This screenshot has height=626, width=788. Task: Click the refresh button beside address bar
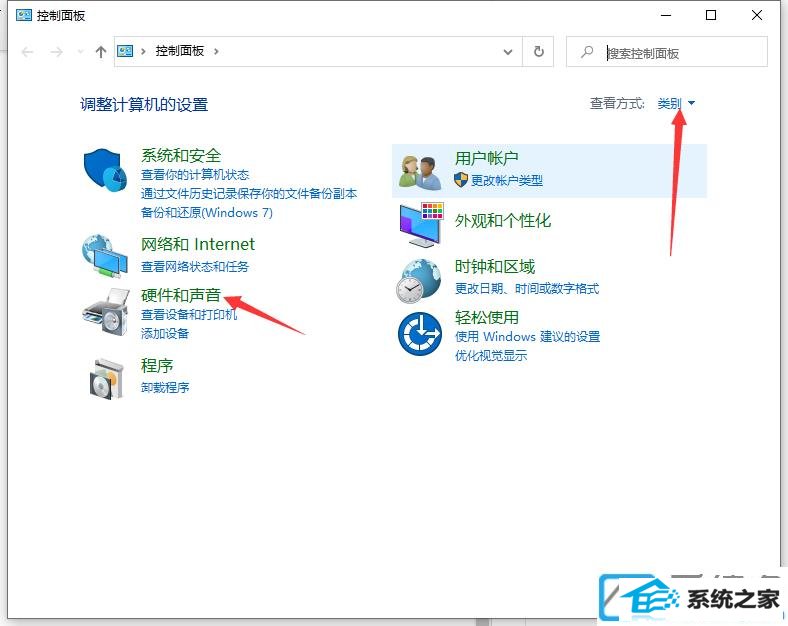tap(538, 51)
